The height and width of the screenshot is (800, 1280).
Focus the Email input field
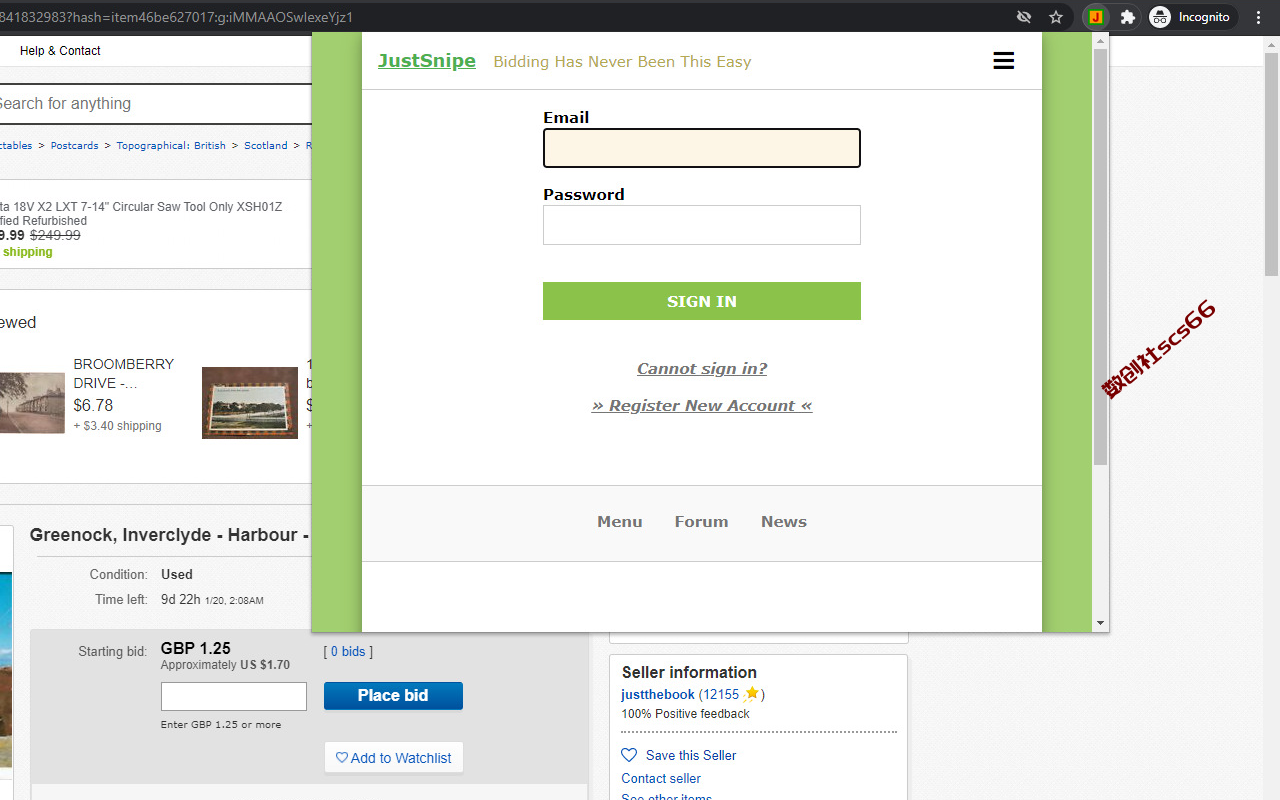(x=702, y=148)
